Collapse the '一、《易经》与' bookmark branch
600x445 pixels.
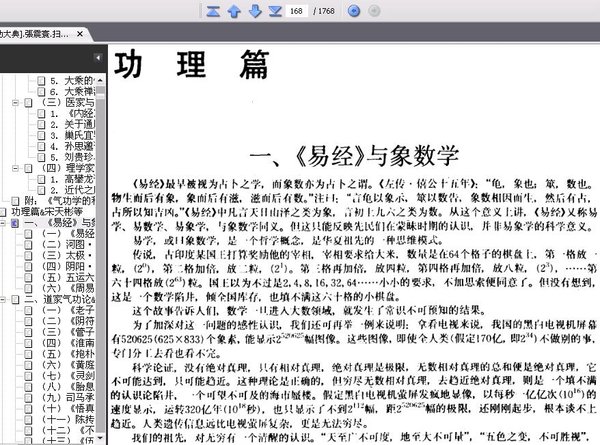pyautogui.click(x=3, y=223)
